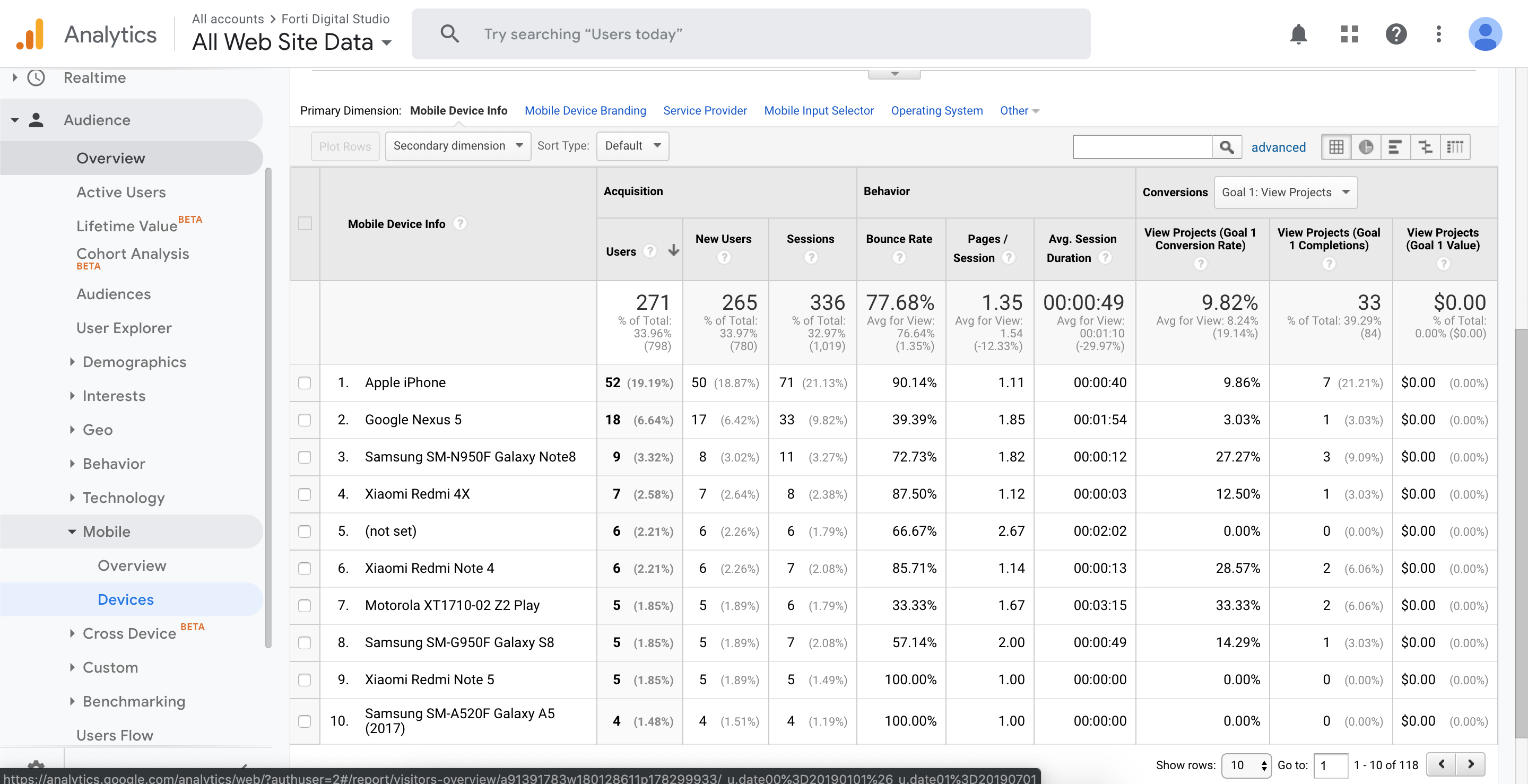The width and height of the screenshot is (1528, 784).
Task: Open Devices under Mobile
Action: (x=125, y=599)
